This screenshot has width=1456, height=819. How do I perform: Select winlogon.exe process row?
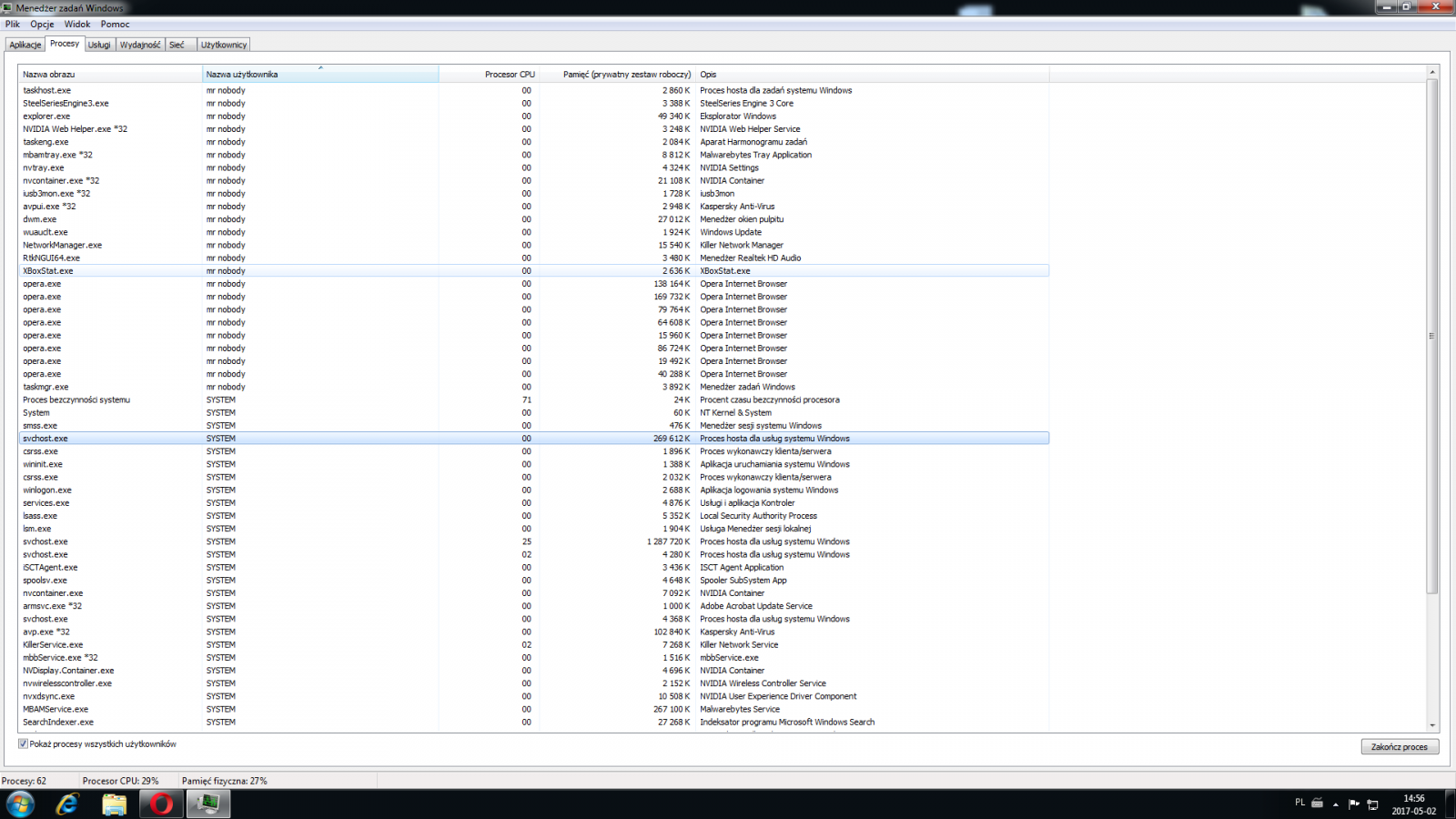click(534, 490)
